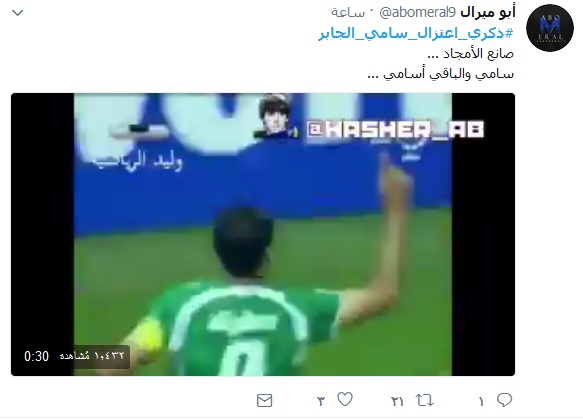This screenshot has height=419, width=583.
Task: Click the ABO MERAL profile avatar
Action: (550, 28)
